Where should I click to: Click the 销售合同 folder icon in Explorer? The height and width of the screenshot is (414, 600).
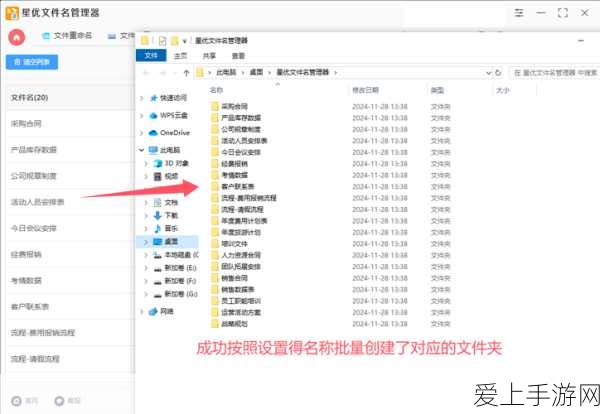215,278
